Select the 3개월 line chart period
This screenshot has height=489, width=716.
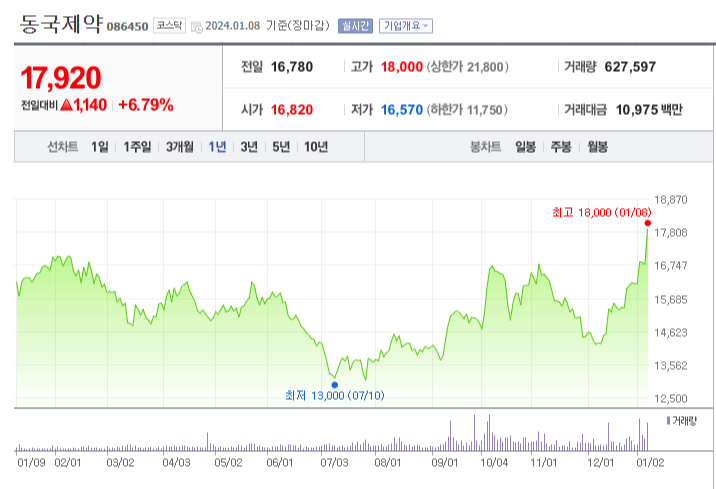[x=179, y=147]
